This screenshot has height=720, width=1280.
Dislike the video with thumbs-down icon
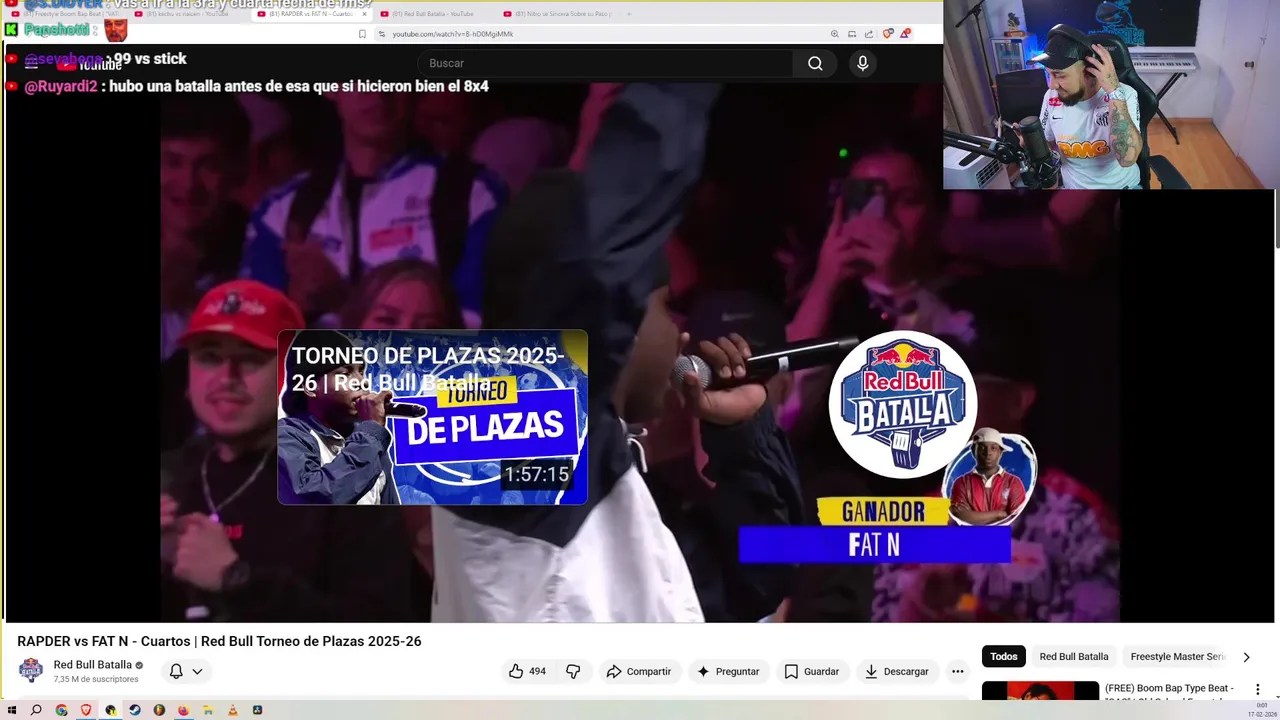tap(573, 671)
